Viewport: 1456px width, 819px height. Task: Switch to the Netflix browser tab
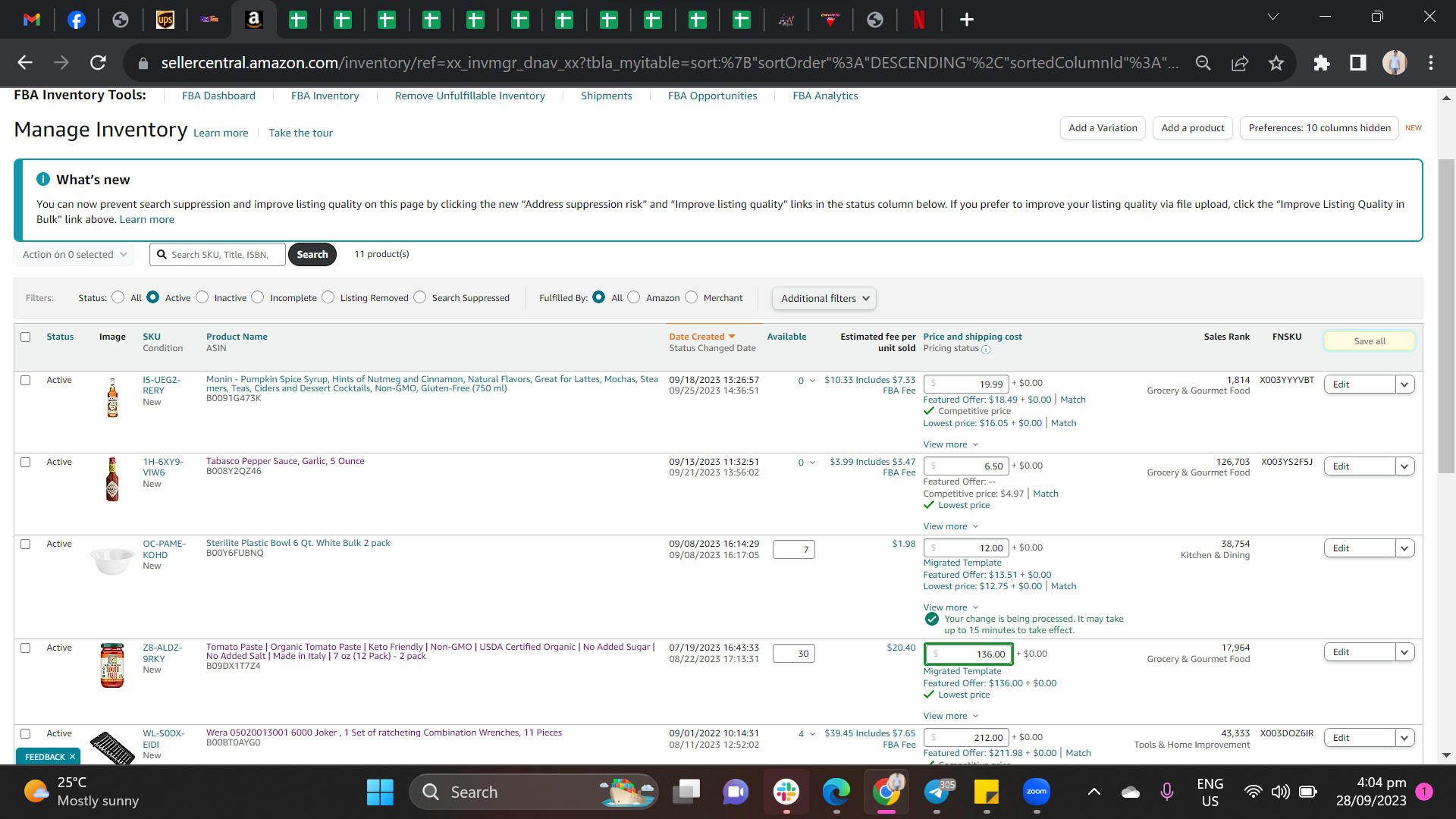(919, 20)
